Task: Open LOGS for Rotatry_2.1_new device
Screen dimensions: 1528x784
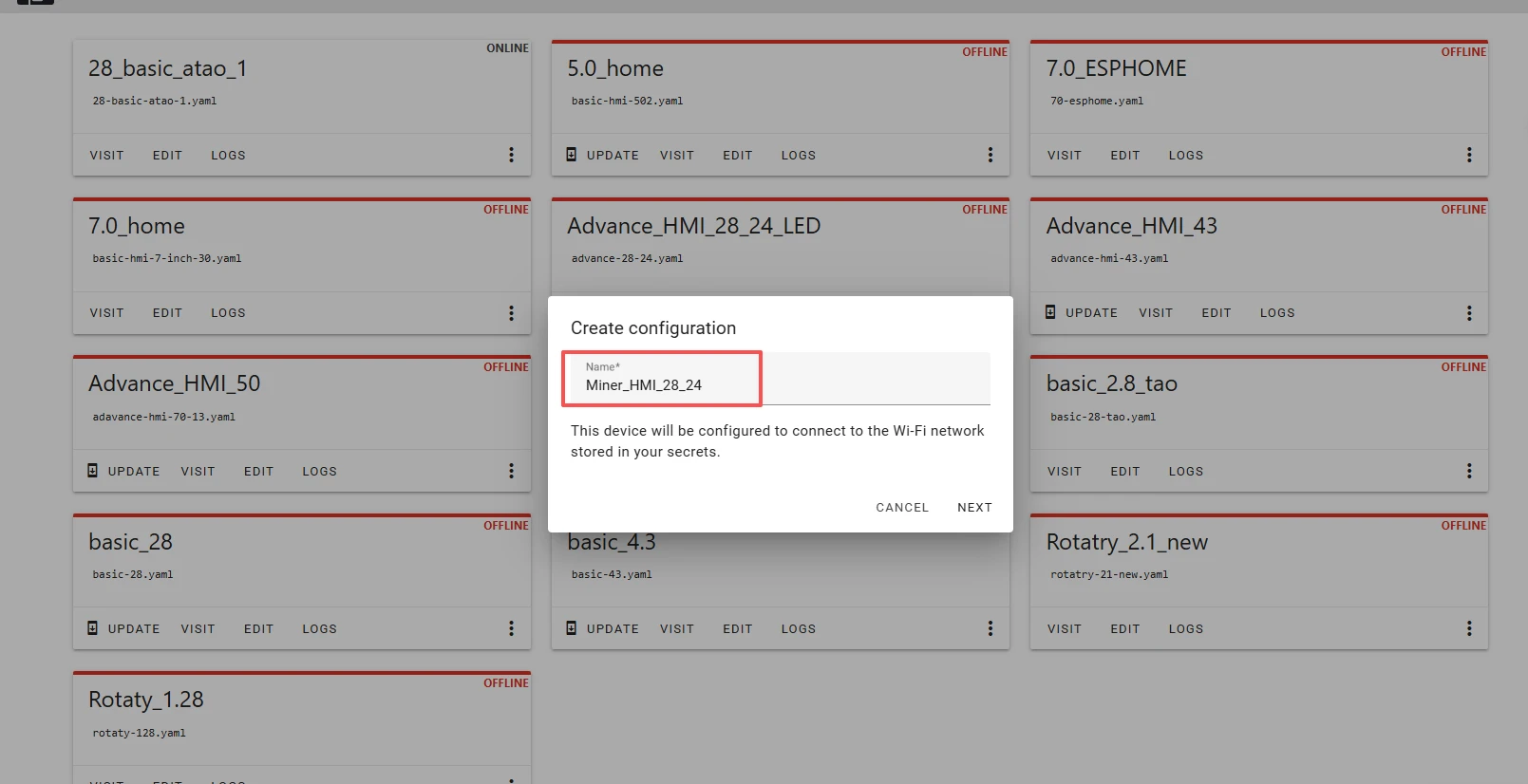Action: click(1185, 629)
